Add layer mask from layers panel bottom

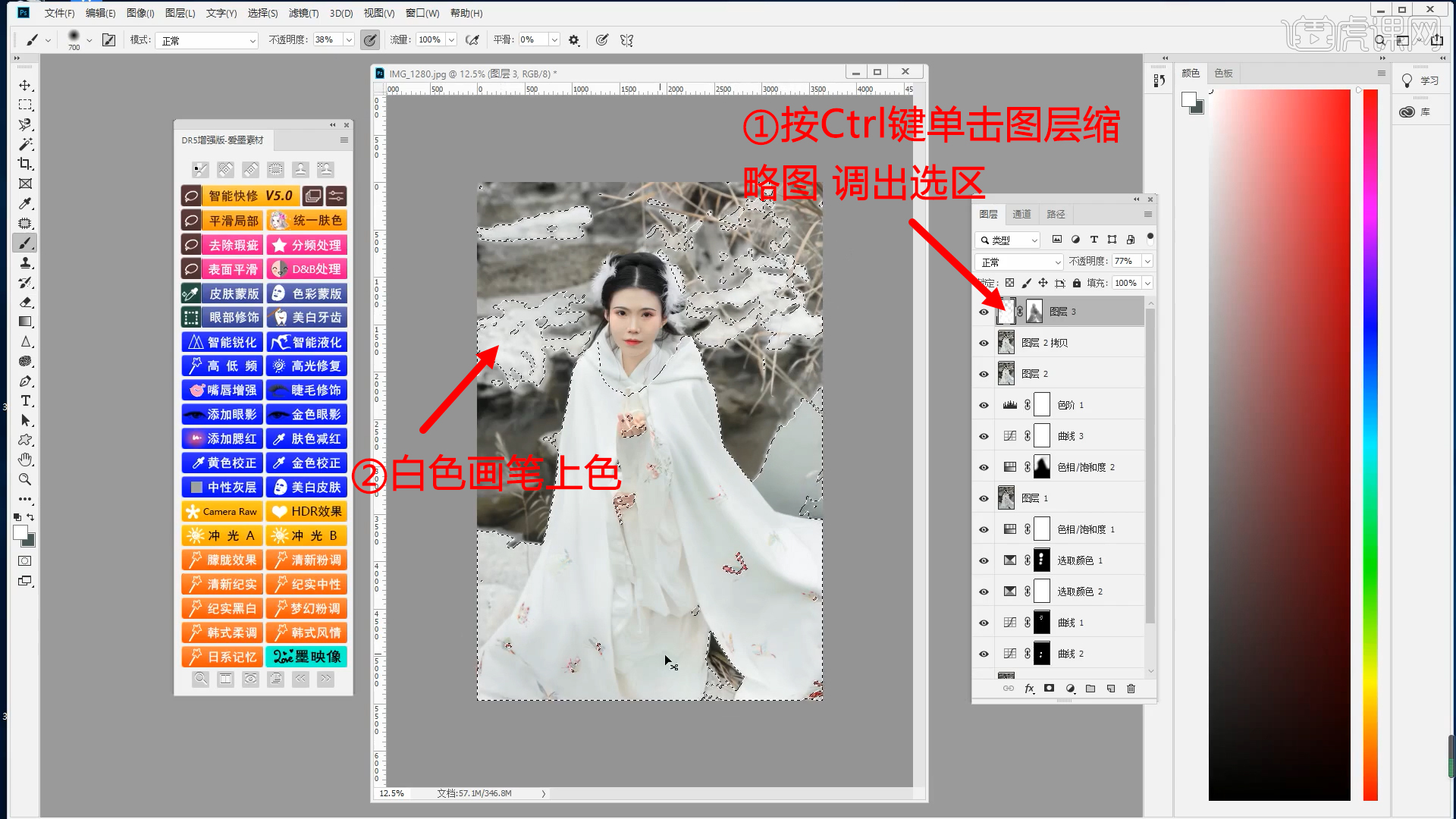[1049, 689]
